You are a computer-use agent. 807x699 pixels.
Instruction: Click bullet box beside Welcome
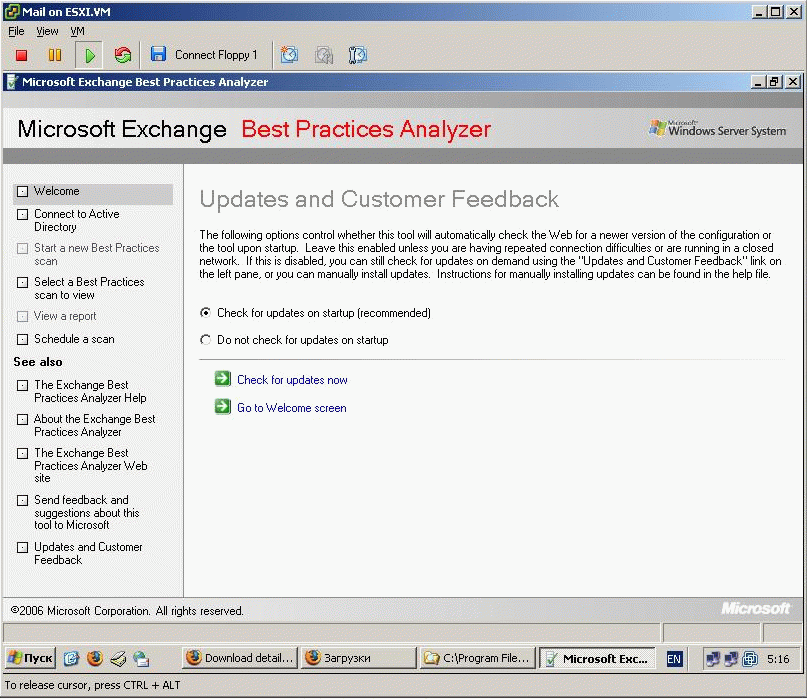[x=22, y=191]
